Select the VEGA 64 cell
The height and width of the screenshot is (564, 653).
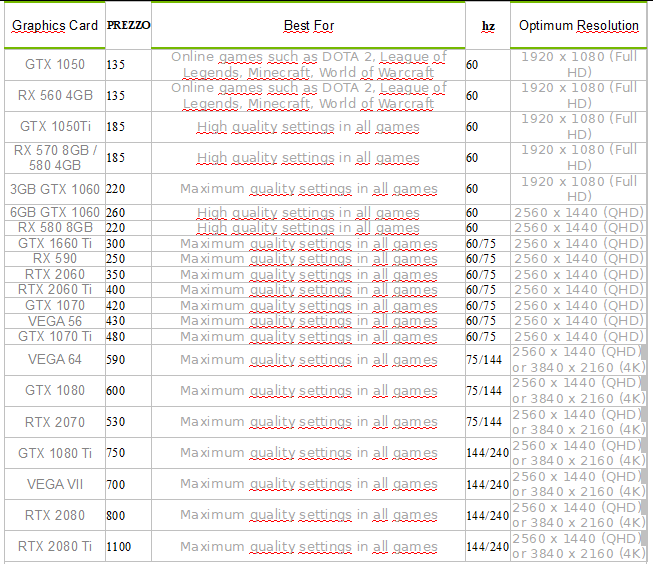click(55, 359)
